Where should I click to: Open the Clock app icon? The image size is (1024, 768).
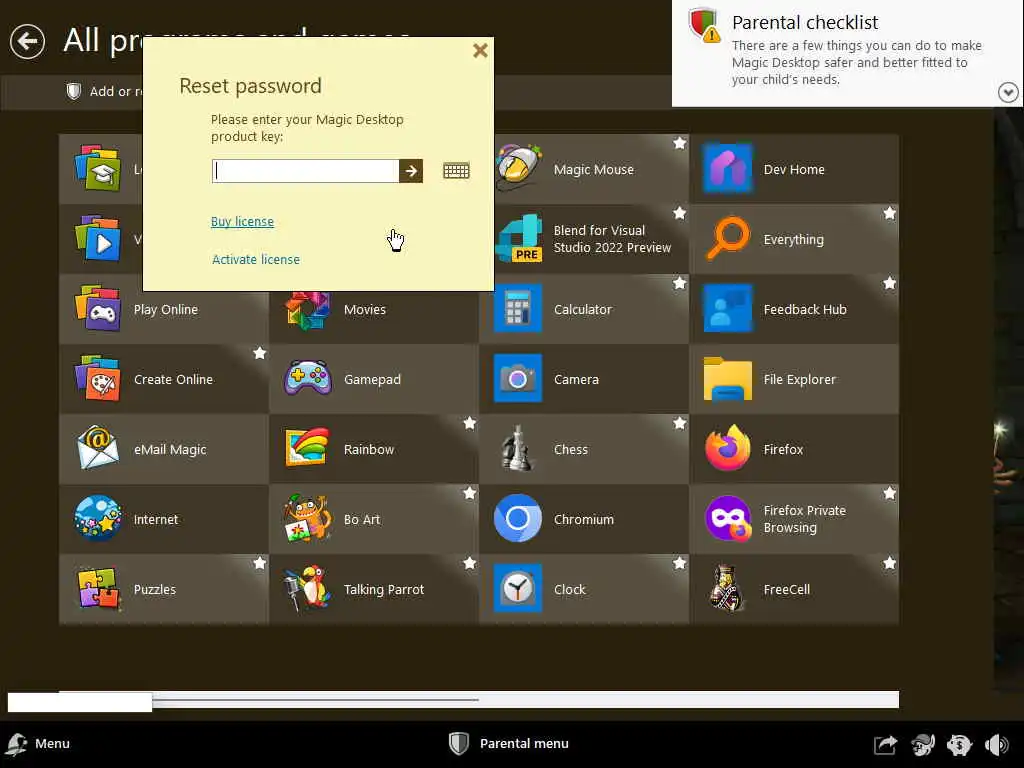tap(518, 588)
